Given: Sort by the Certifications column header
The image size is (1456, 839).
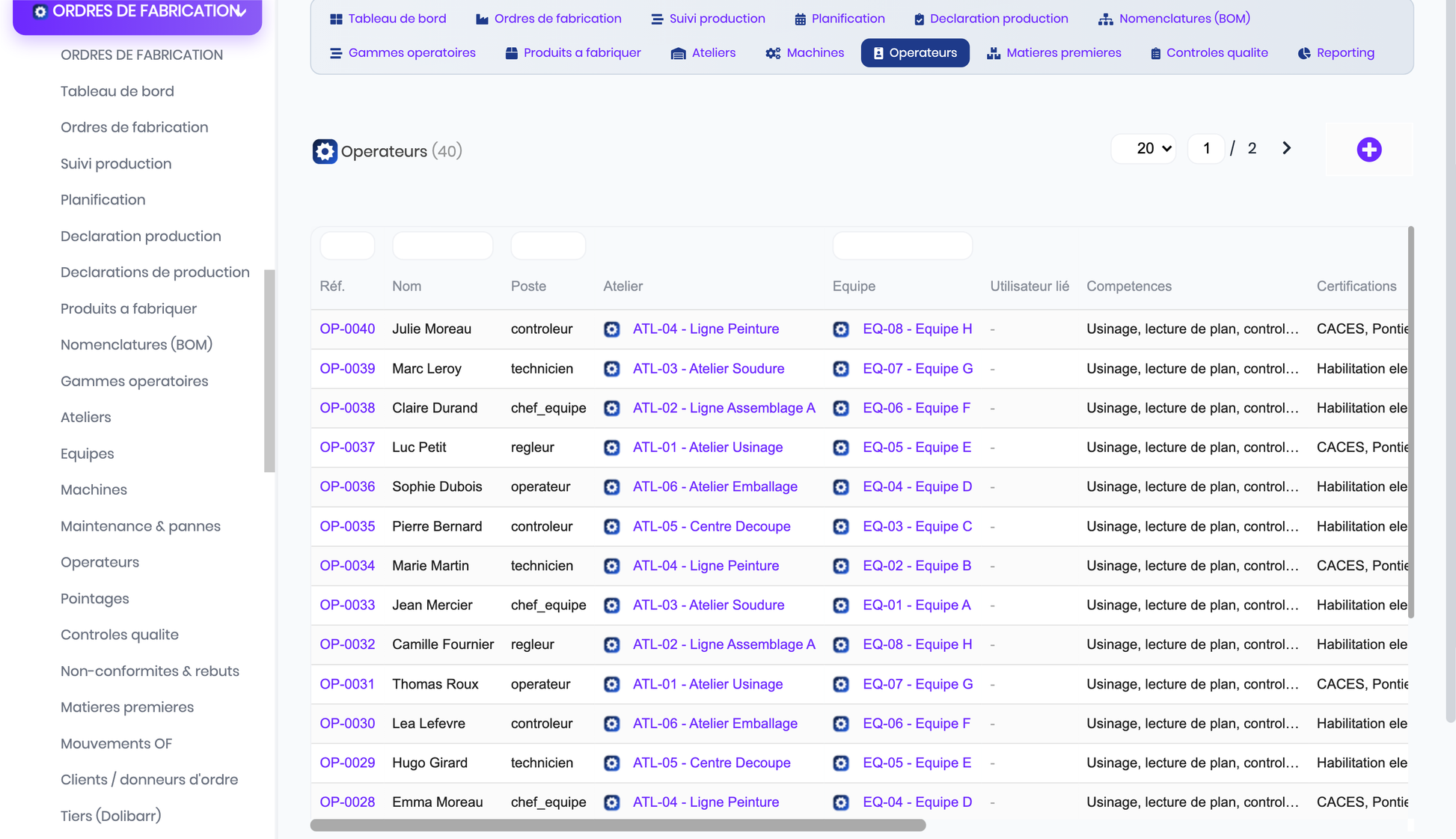Looking at the screenshot, I should tap(1356, 287).
